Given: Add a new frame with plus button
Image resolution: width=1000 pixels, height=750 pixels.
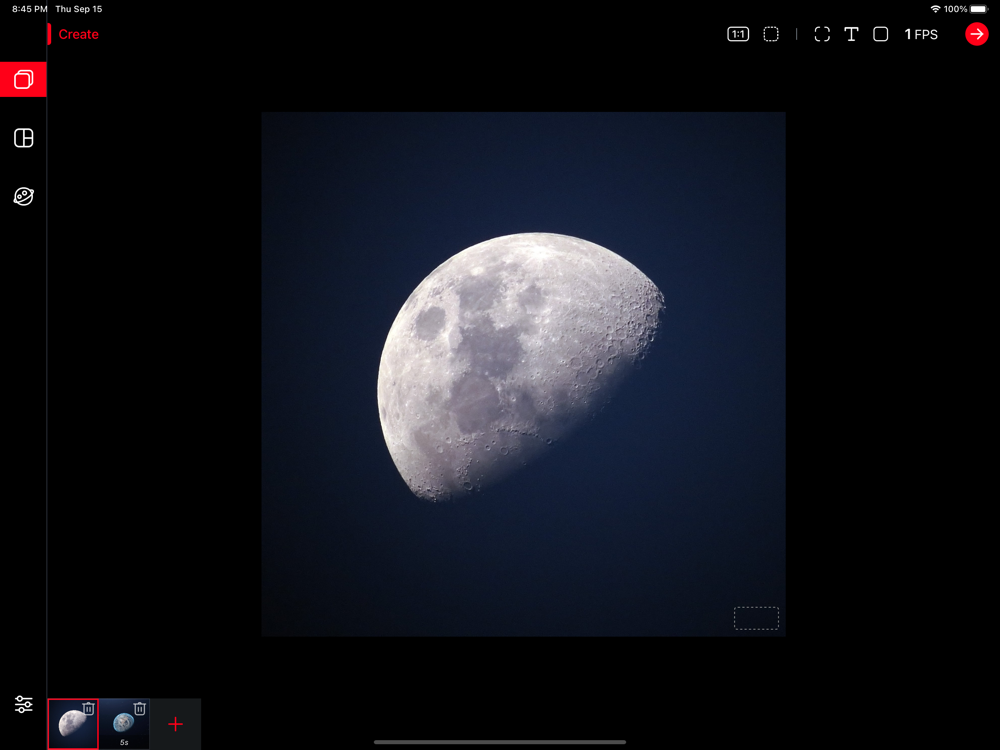Looking at the screenshot, I should click(175, 724).
